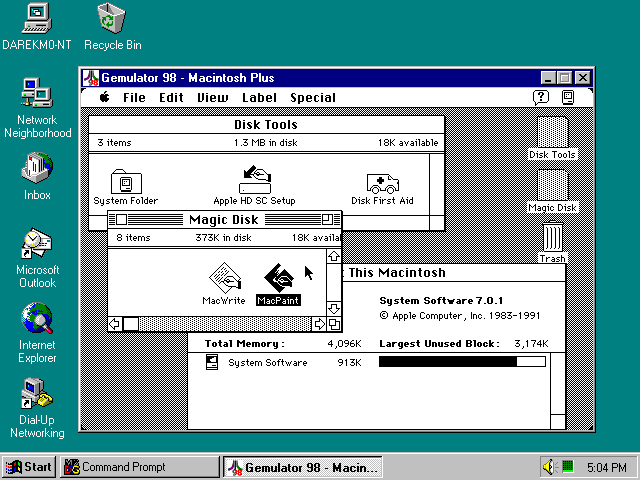
Task: Select the Disk First Aid icon
Action: point(382,183)
